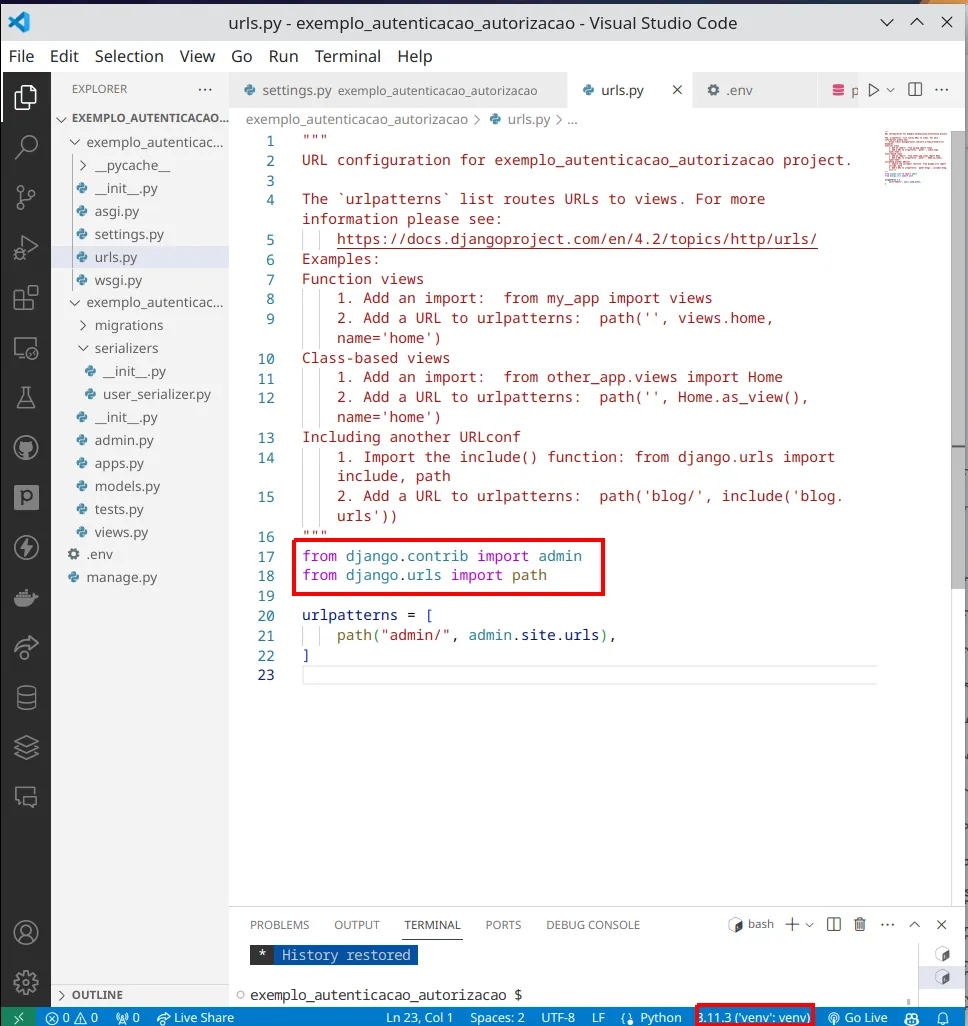Viewport: 968px width, 1026px height.
Task: Switch to the .env editor tab
Action: click(739, 90)
